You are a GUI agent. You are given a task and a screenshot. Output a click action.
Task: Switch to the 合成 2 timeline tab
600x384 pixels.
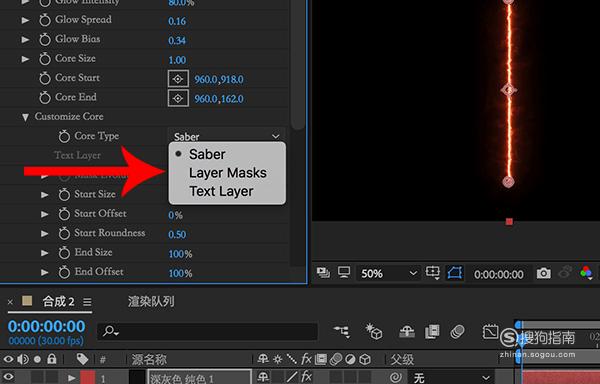58,302
